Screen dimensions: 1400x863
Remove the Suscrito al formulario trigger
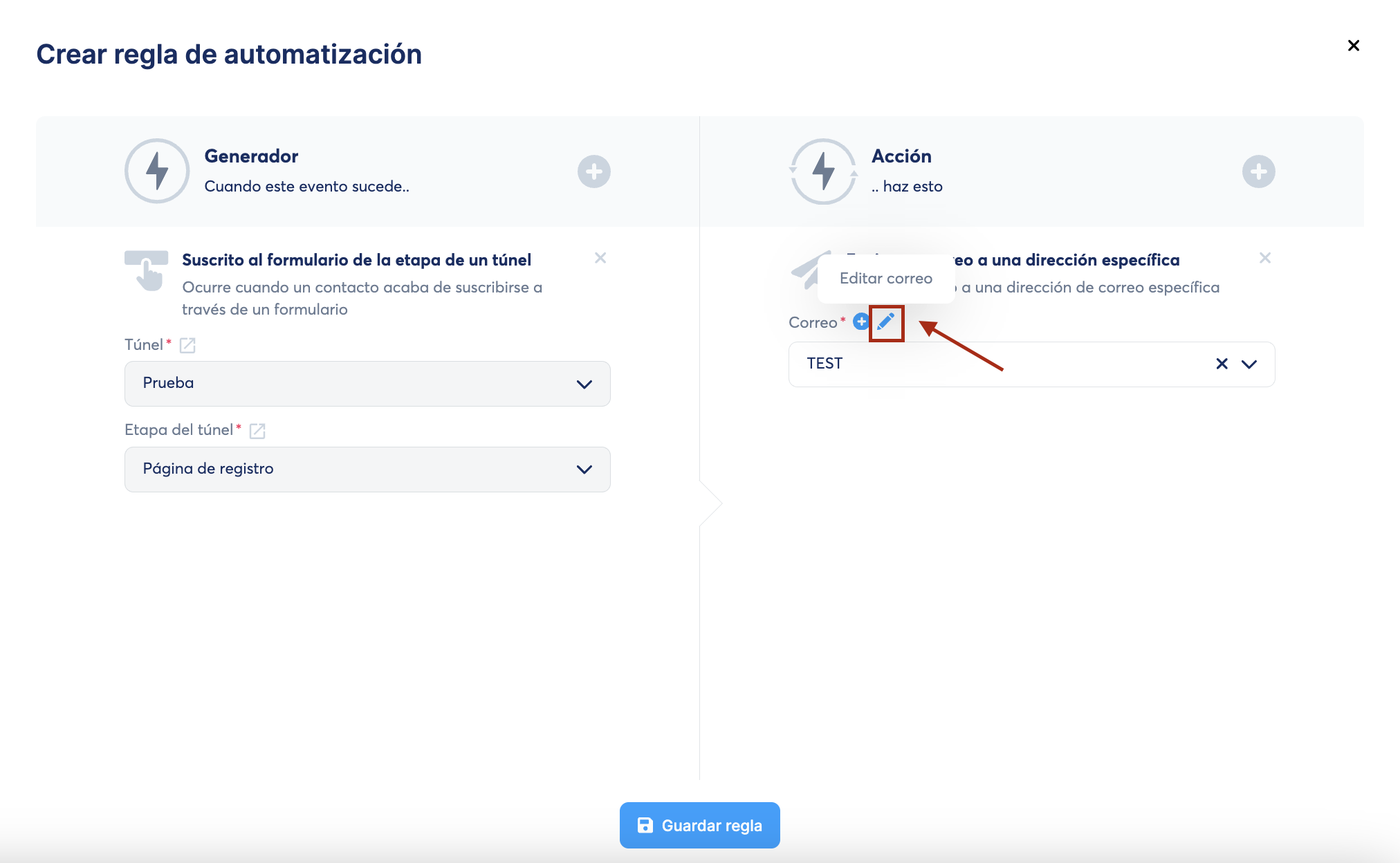[600, 258]
